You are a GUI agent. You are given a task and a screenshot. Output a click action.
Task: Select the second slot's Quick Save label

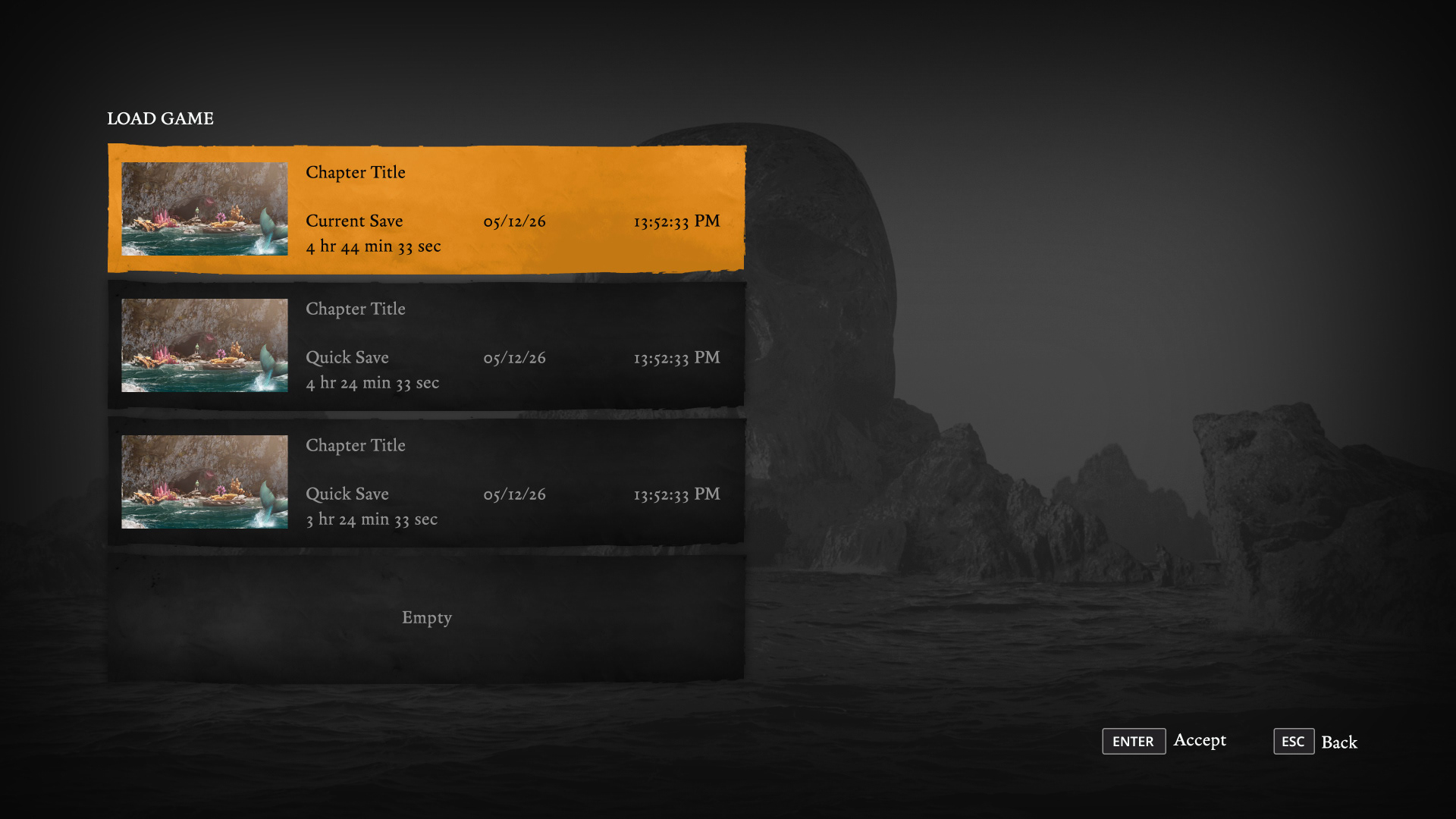click(x=347, y=357)
